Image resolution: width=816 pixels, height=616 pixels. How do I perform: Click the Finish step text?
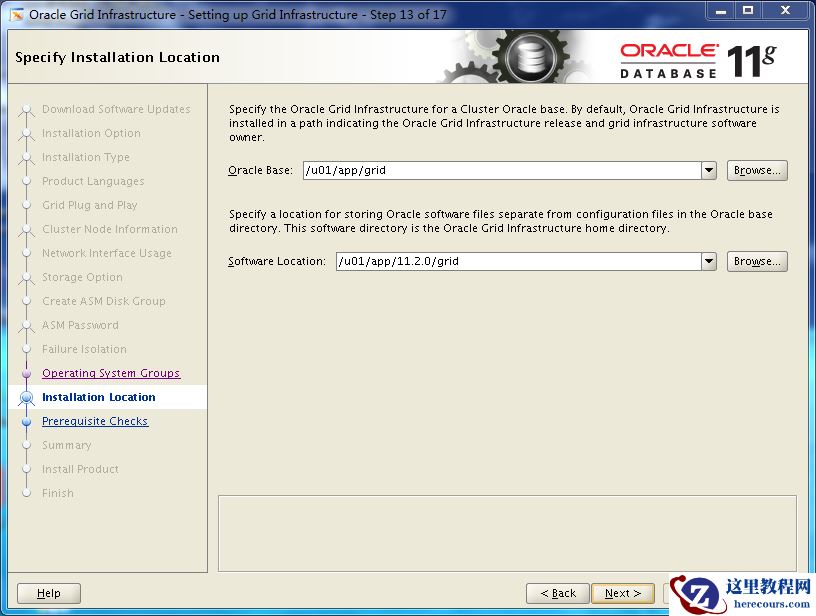58,493
